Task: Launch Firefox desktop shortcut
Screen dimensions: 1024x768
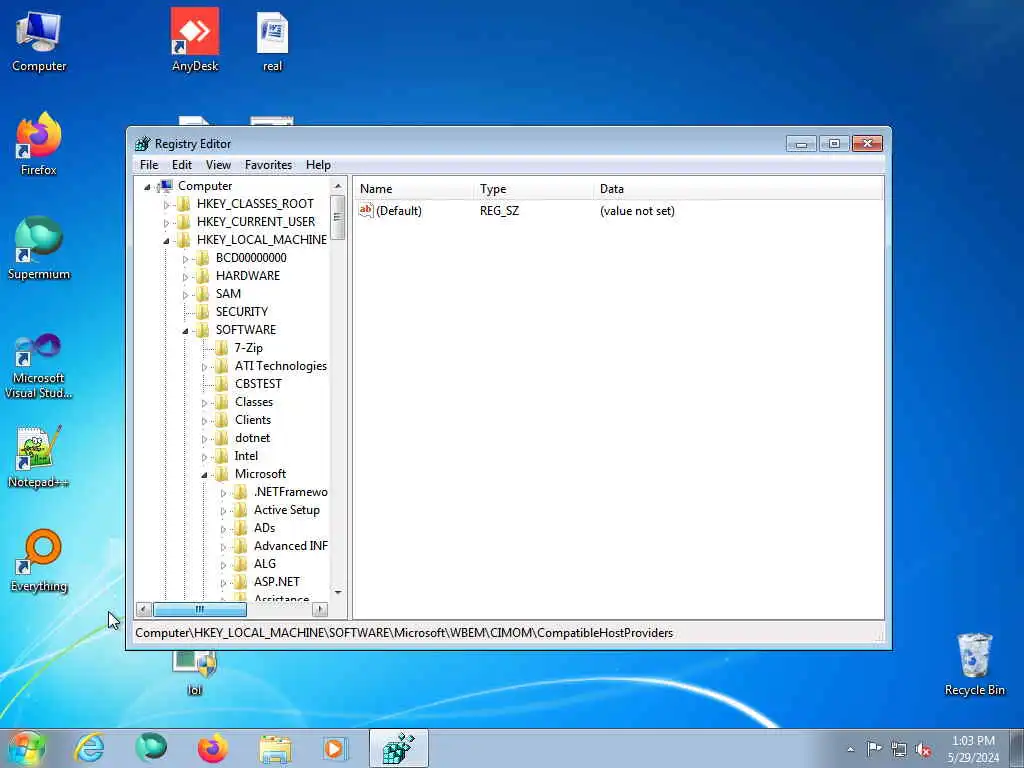Action: (39, 144)
